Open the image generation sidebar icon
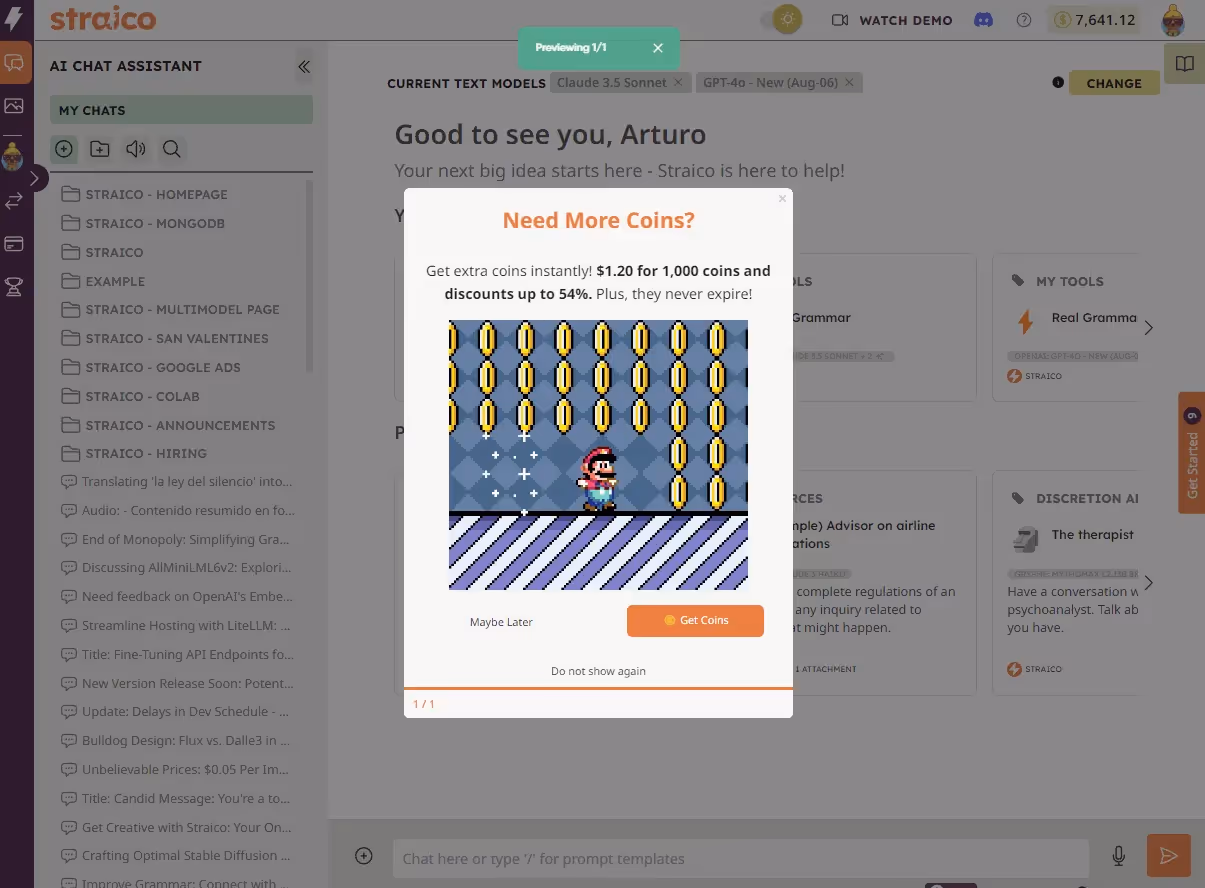This screenshot has height=888, width=1205. [x=14, y=105]
